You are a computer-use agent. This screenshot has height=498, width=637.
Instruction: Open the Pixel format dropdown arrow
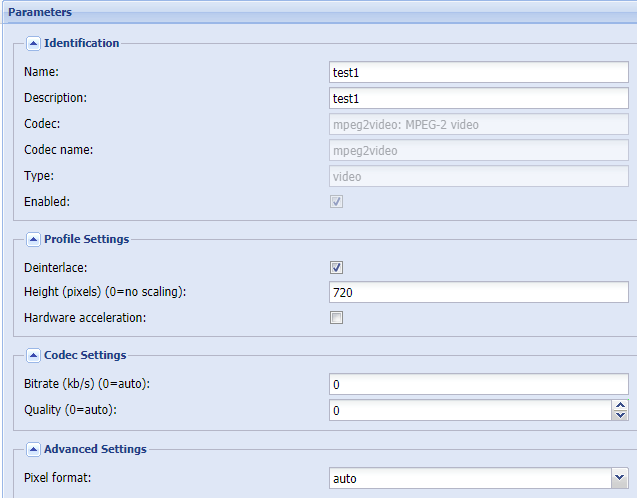click(619, 479)
